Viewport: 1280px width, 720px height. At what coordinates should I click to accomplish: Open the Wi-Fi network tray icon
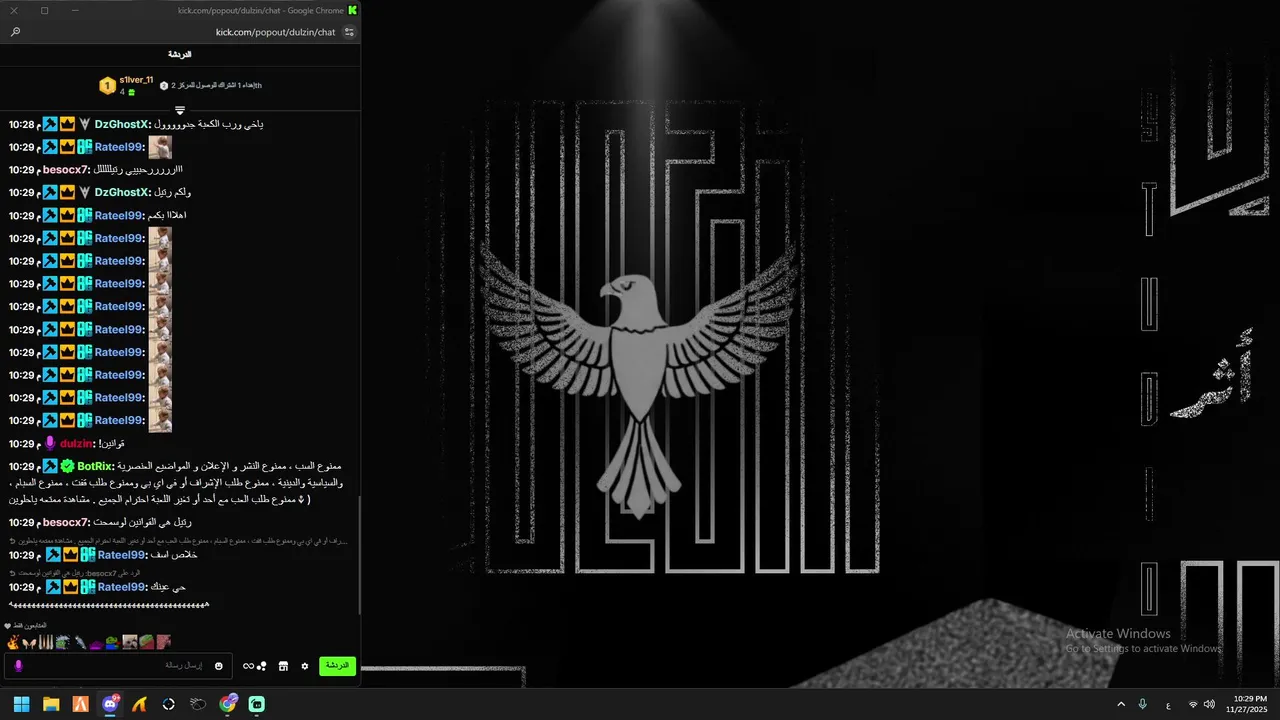[1193, 704]
